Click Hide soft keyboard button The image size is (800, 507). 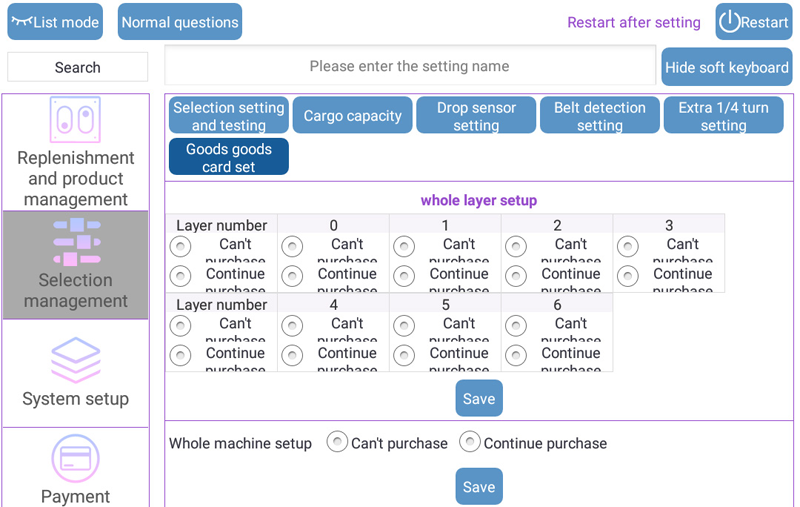(727, 67)
